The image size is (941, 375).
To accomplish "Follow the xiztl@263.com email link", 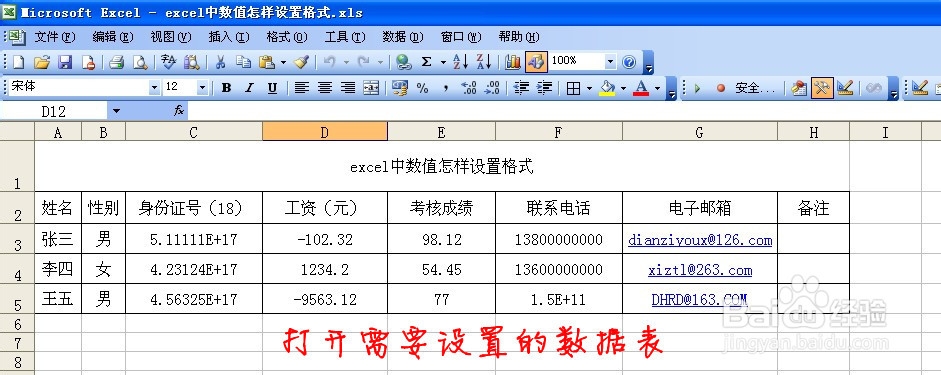I will (700, 271).
